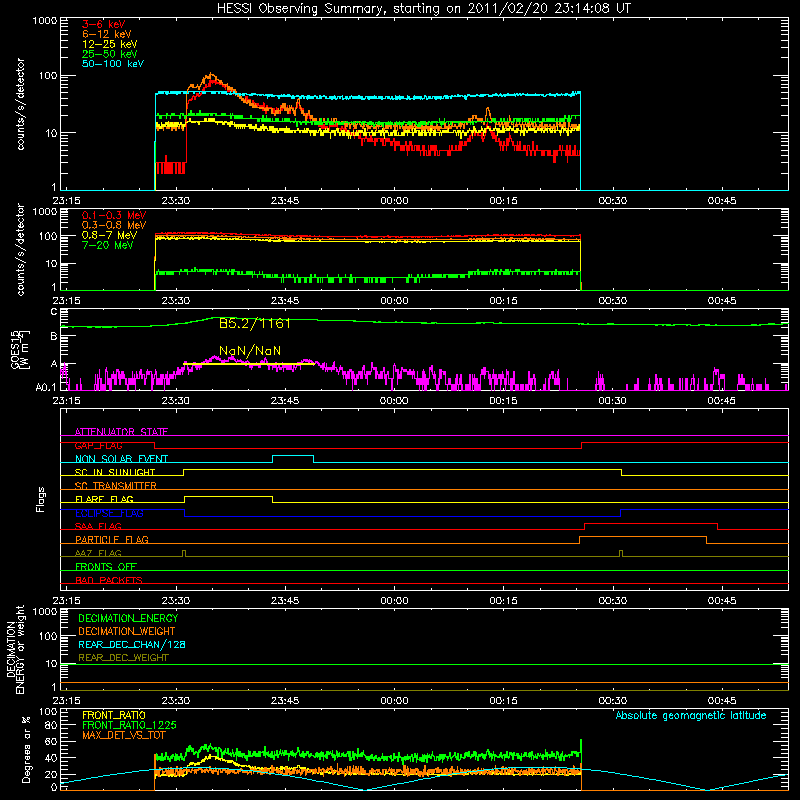Click the Absolute geomagnetic latitude label
The width and height of the screenshot is (800, 800).
691,715
